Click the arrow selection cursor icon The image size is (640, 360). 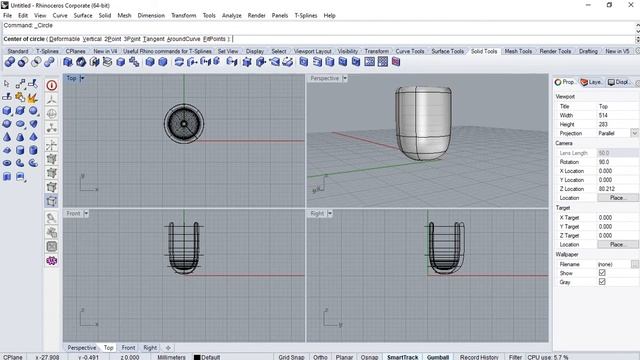(7, 84)
